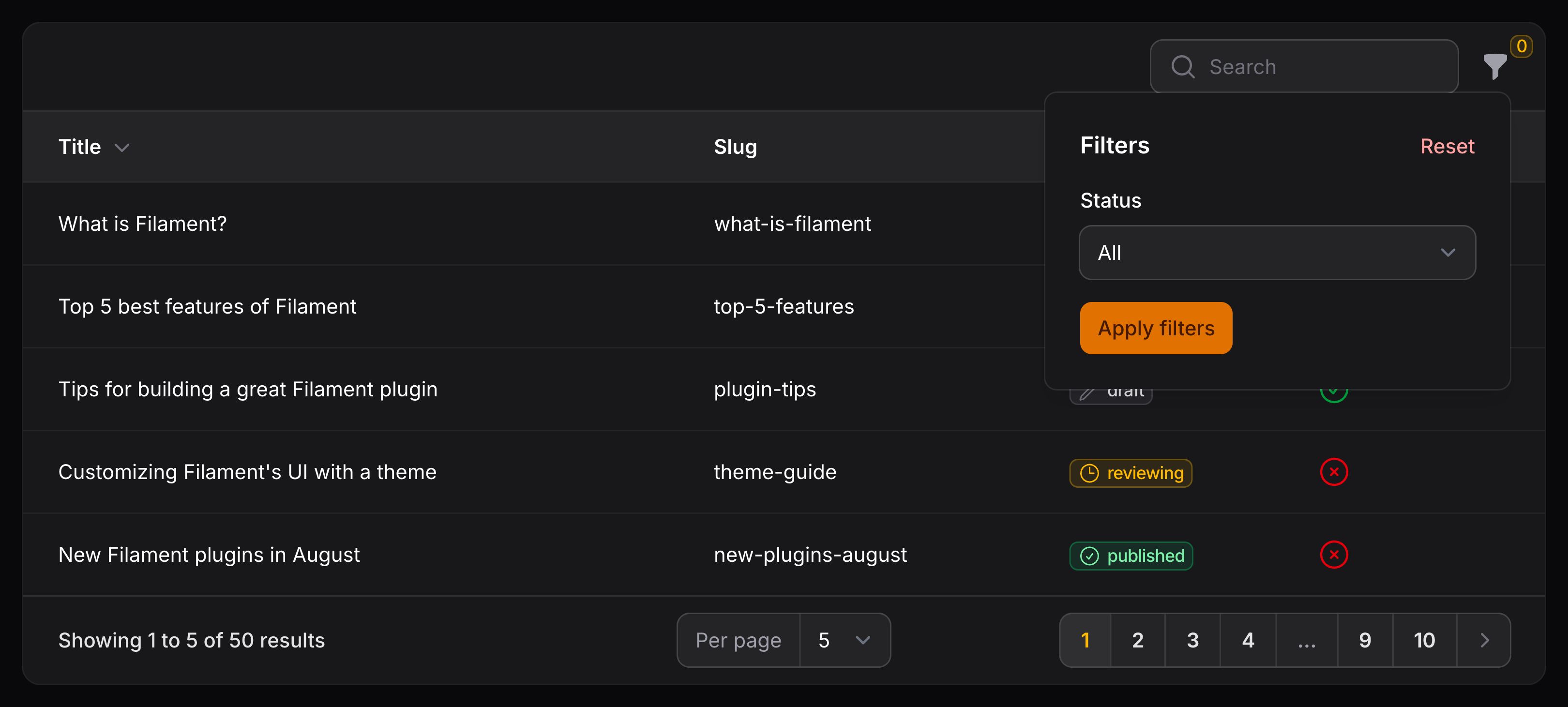The image size is (1568, 707).
Task: Select current page 1 button
Action: [x=1086, y=640]
